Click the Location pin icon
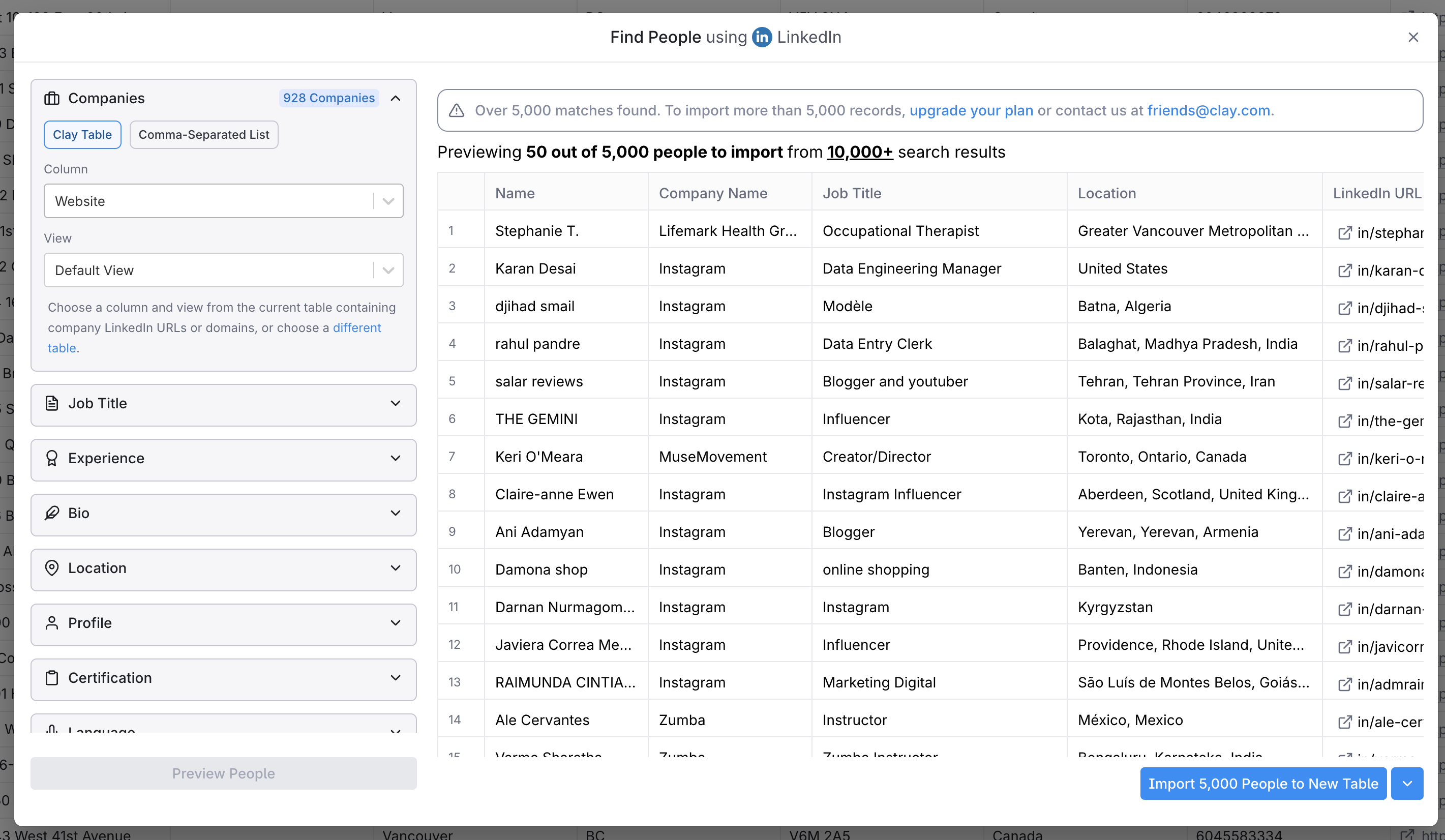This screenshot has width=1445, height=840. pos(52,567)
